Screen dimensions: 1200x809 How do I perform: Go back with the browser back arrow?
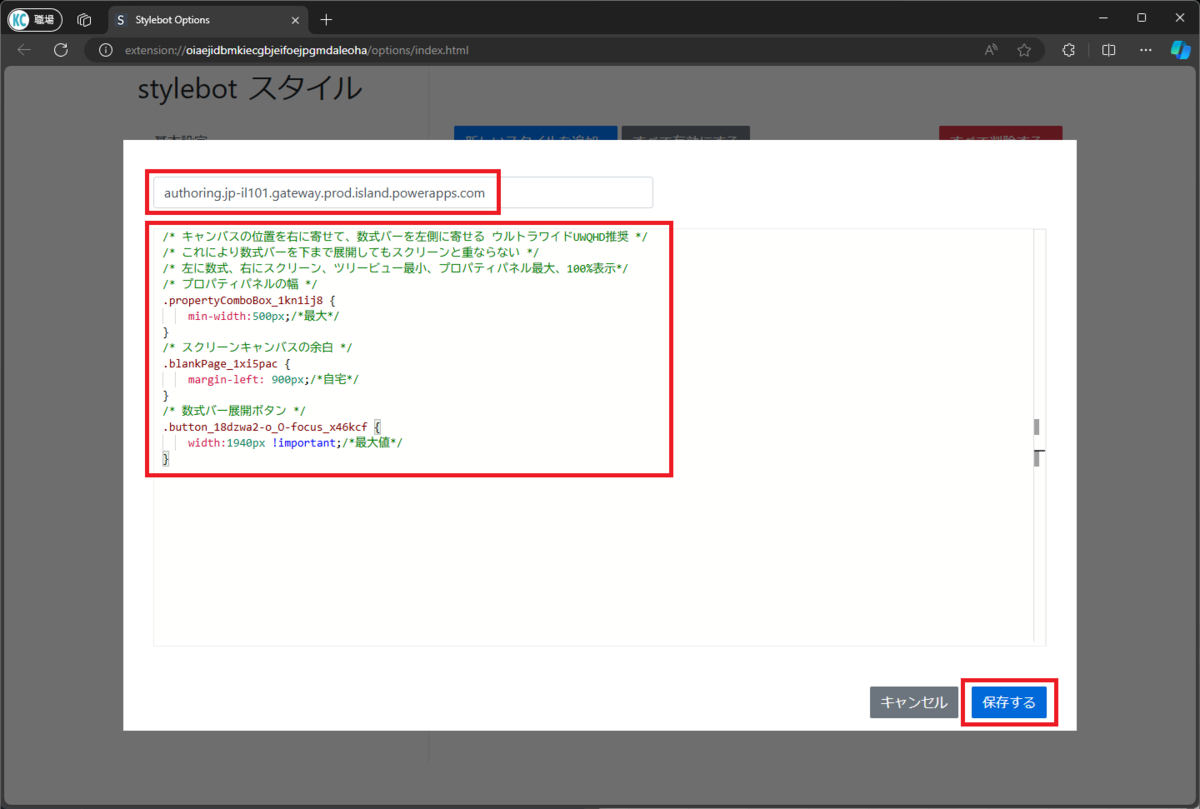coord(24,50)
